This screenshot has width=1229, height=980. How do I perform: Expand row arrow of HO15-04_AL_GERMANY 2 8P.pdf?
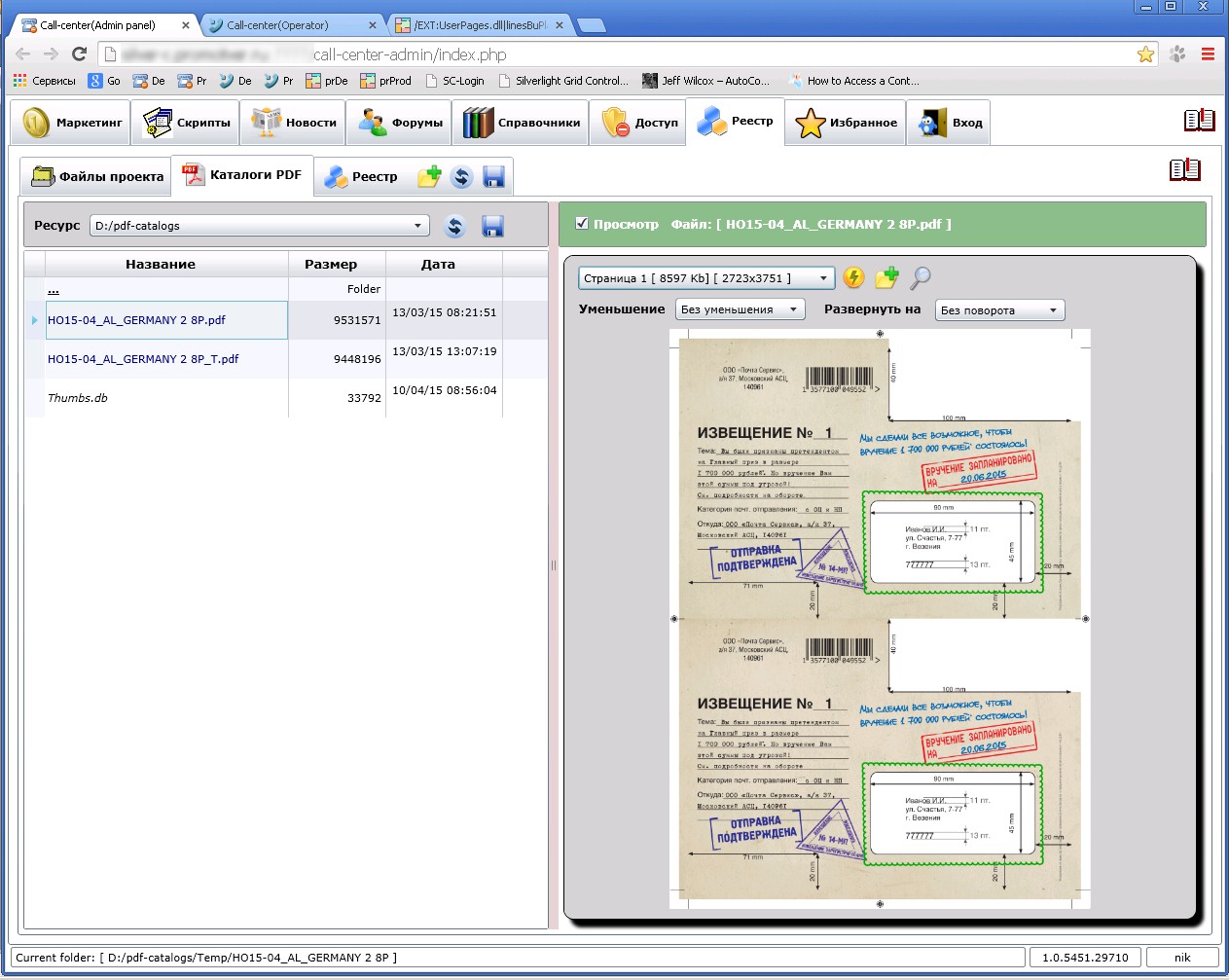coord(35,320)
